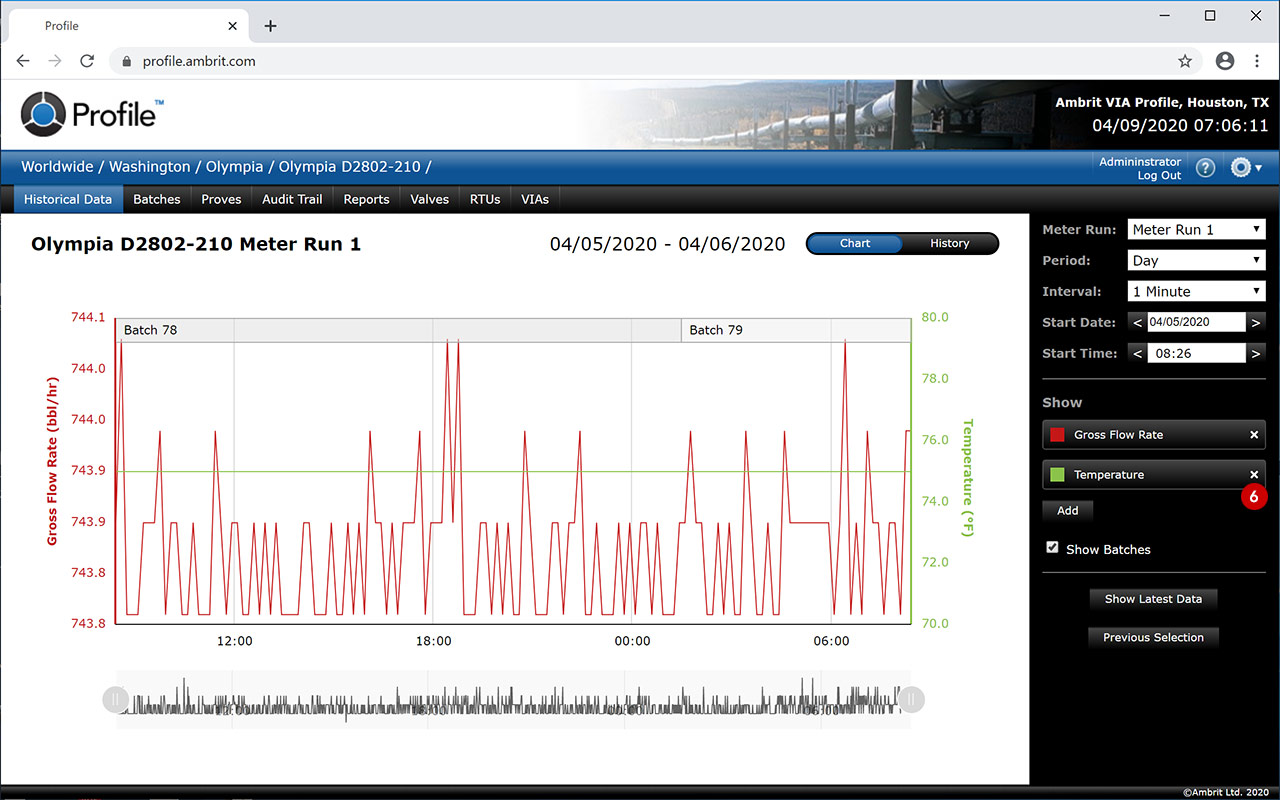This screenshot has height=800, width=1280.
Task: Open the Batches tab
Action: tap(157, 199)
